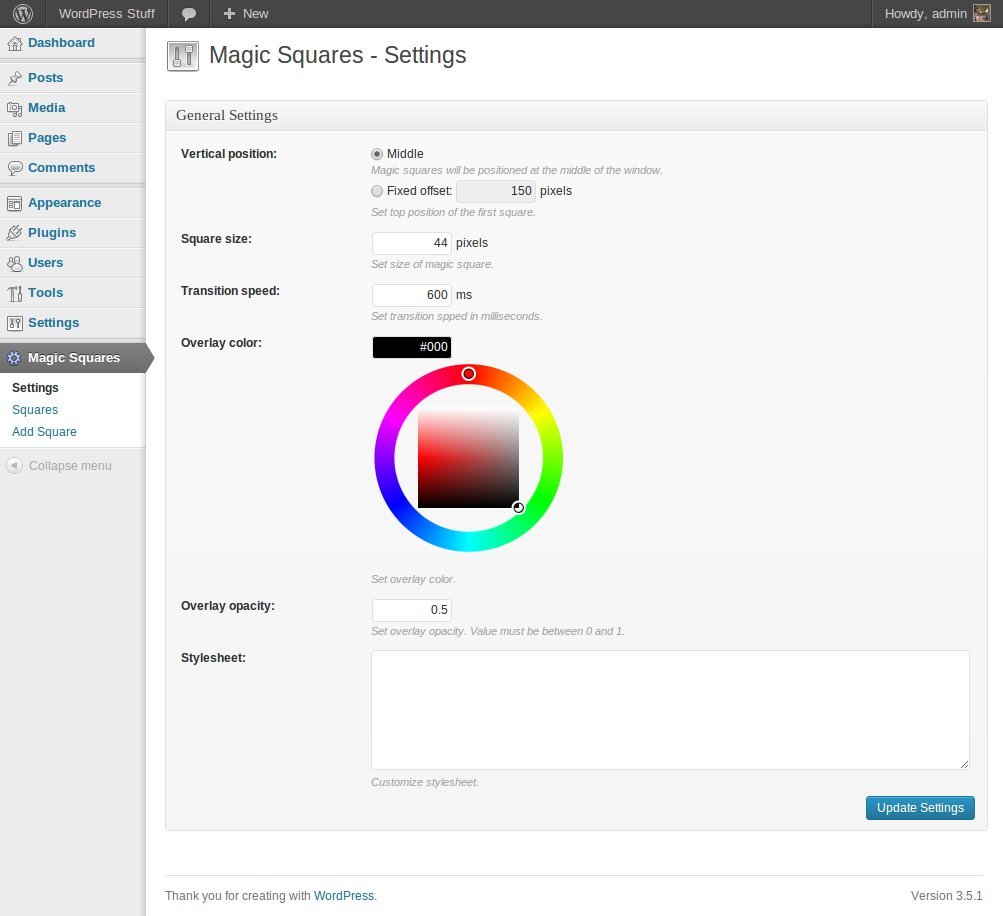This screenshot has width=1003, height=916.
Task: Click the admin avatar image
Action: pyautogui.click(x=981, y=14)
